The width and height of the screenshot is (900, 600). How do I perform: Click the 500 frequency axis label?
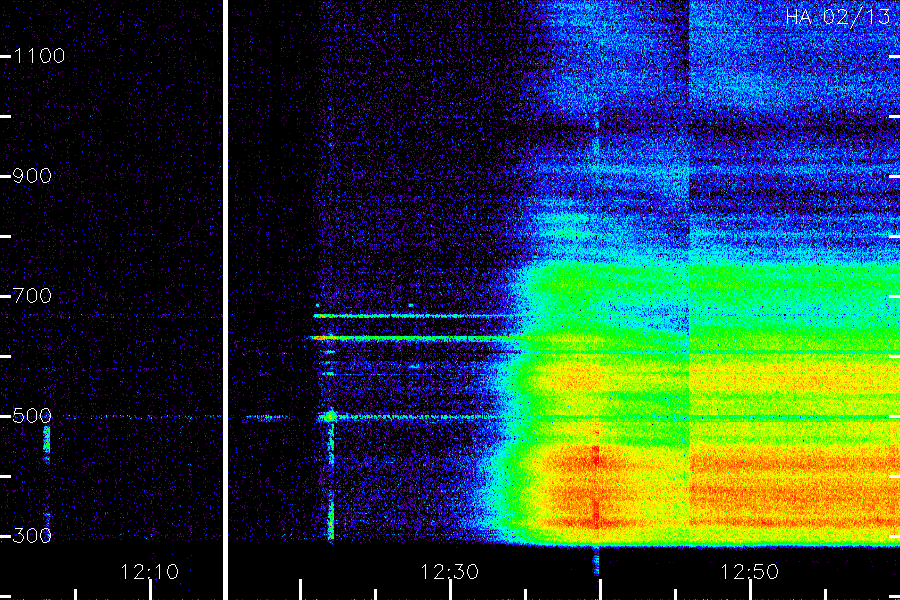(32, 416)
